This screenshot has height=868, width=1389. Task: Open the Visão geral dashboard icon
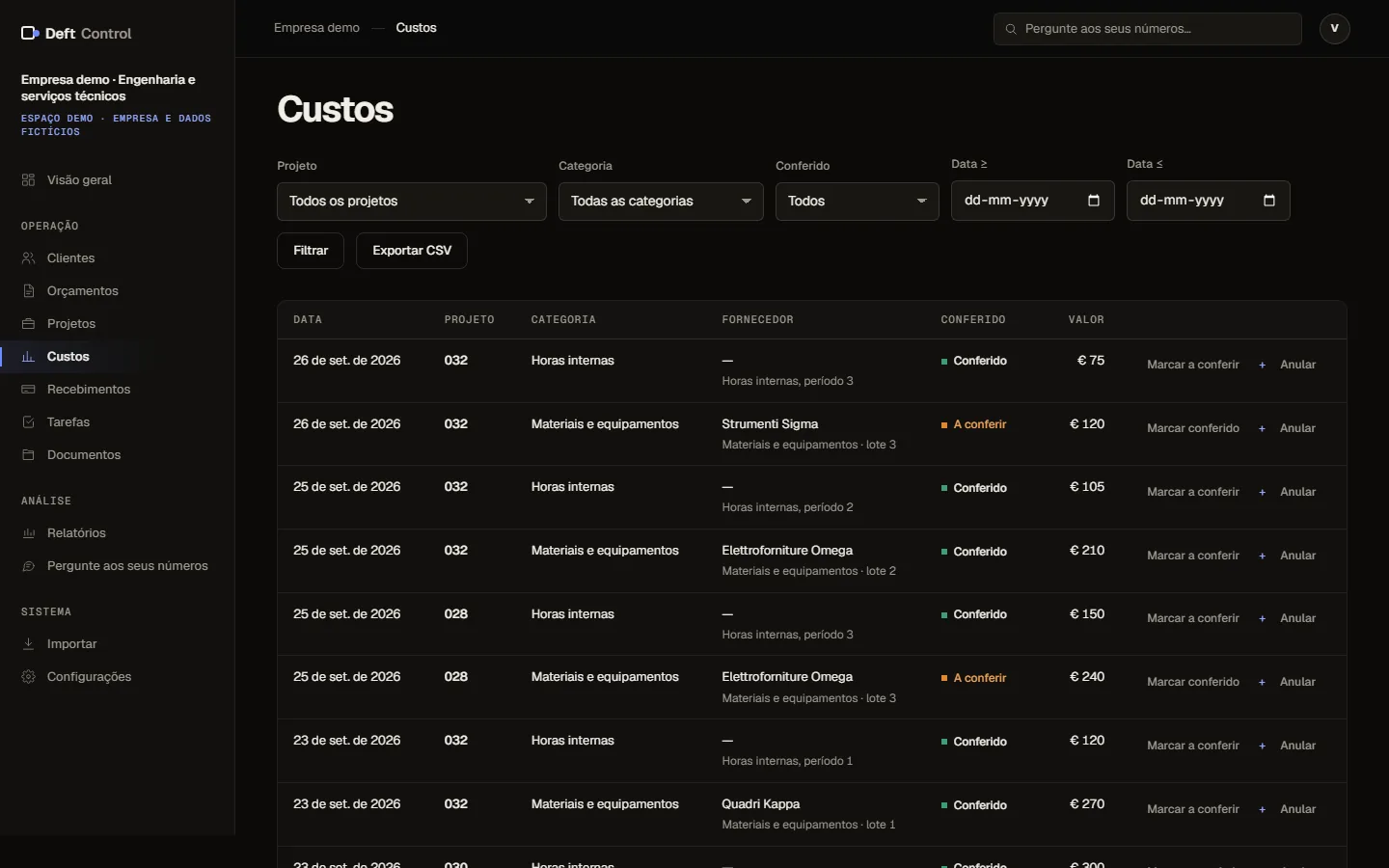29,180
